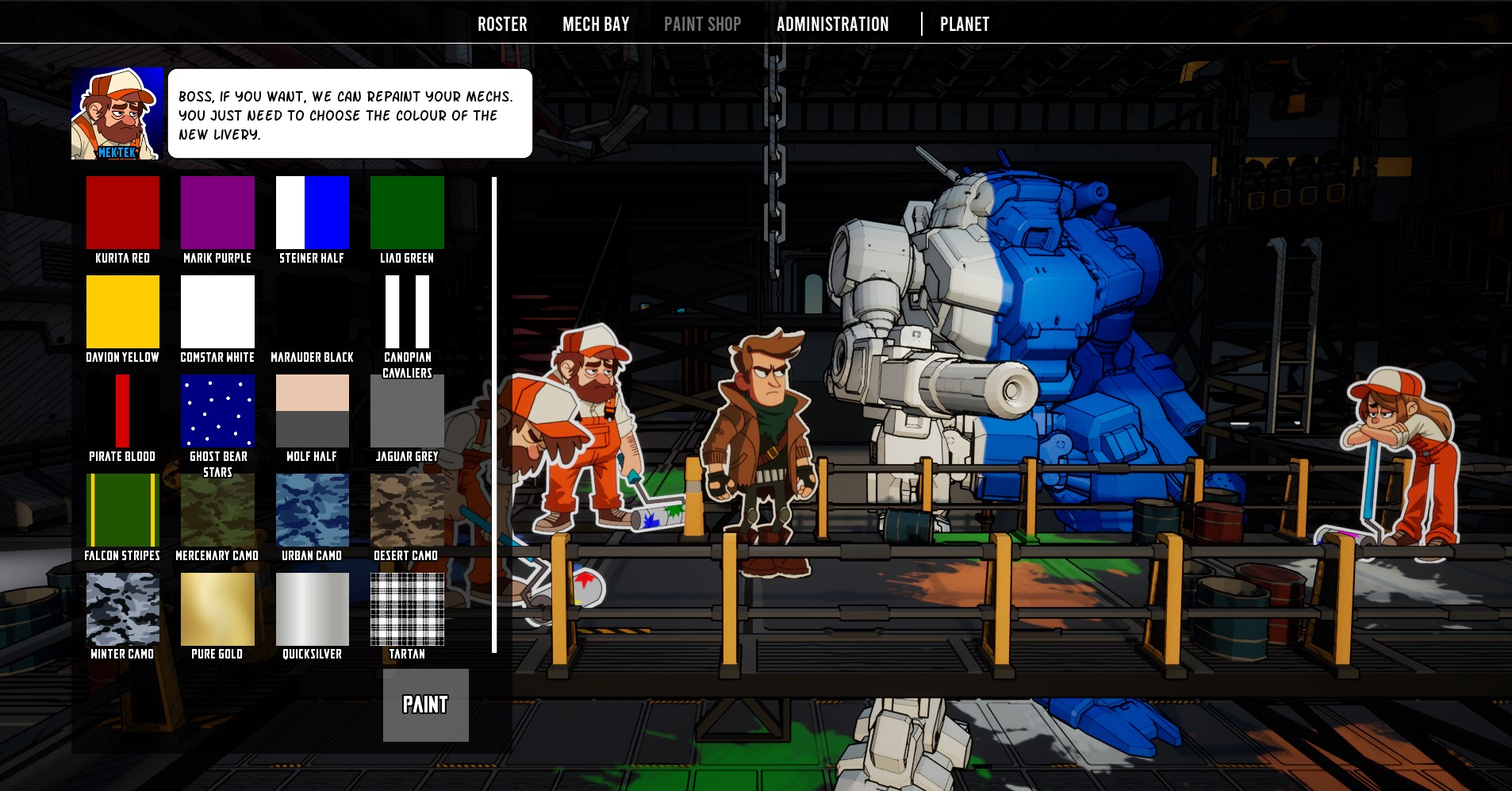Click the mechanic's dialogue speech bubble

click(350, 113)
